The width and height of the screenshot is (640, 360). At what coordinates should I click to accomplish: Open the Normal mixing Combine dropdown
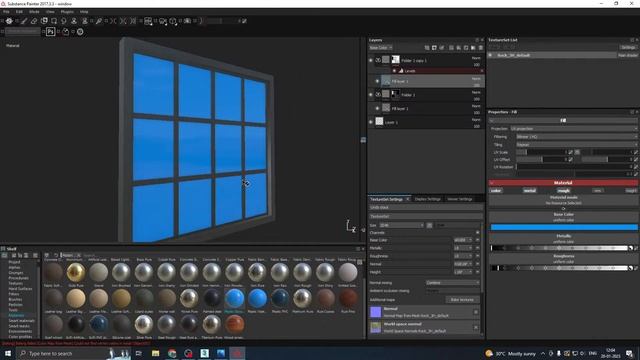(453, 282)
